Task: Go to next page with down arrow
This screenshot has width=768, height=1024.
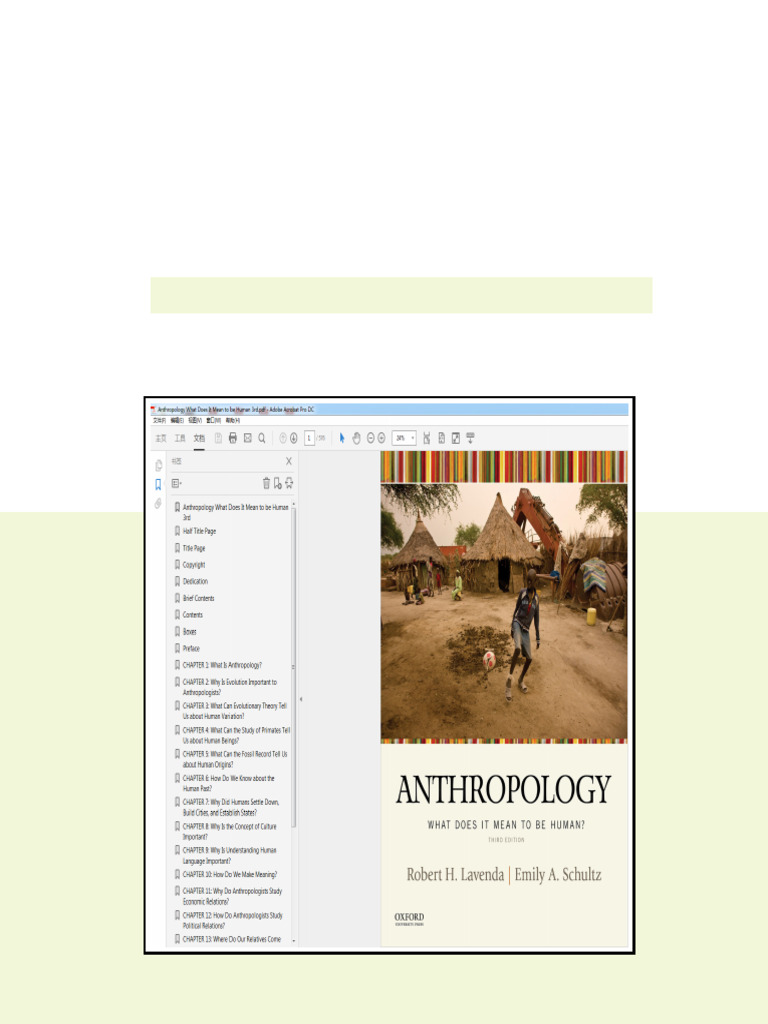Action: coord(294,438)
